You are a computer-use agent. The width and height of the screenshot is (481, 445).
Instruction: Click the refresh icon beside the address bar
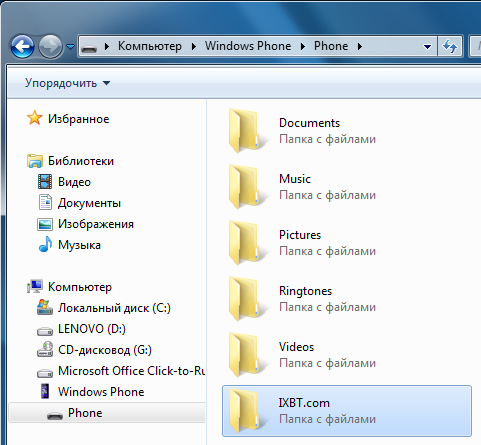450,46
